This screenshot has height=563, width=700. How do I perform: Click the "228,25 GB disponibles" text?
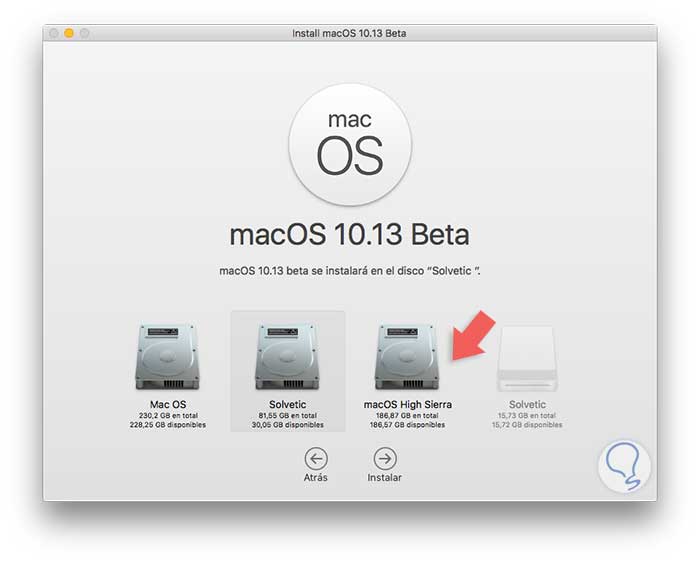coord(167,425)
